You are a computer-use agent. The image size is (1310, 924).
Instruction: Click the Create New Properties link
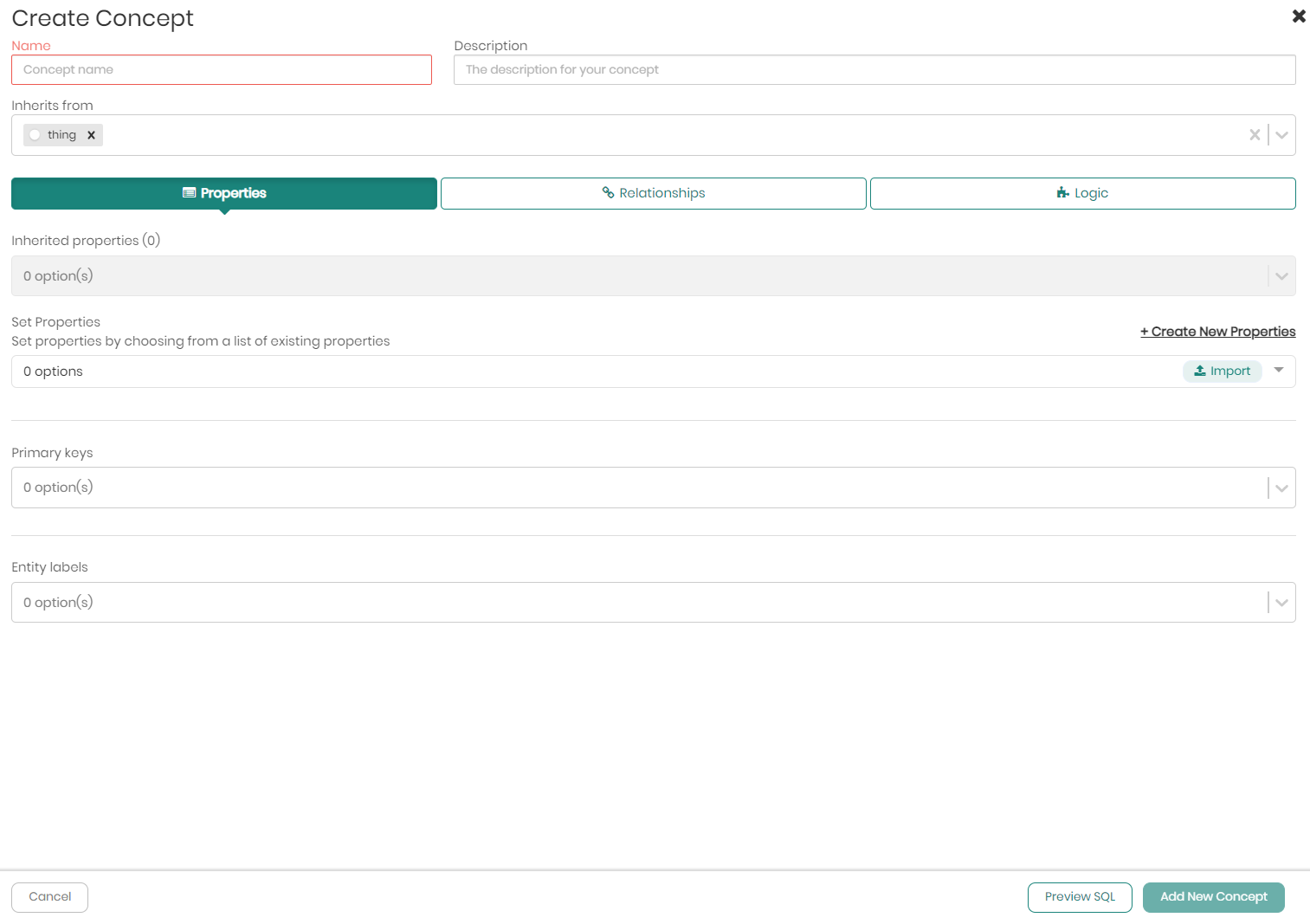[x=1217, y=332]
